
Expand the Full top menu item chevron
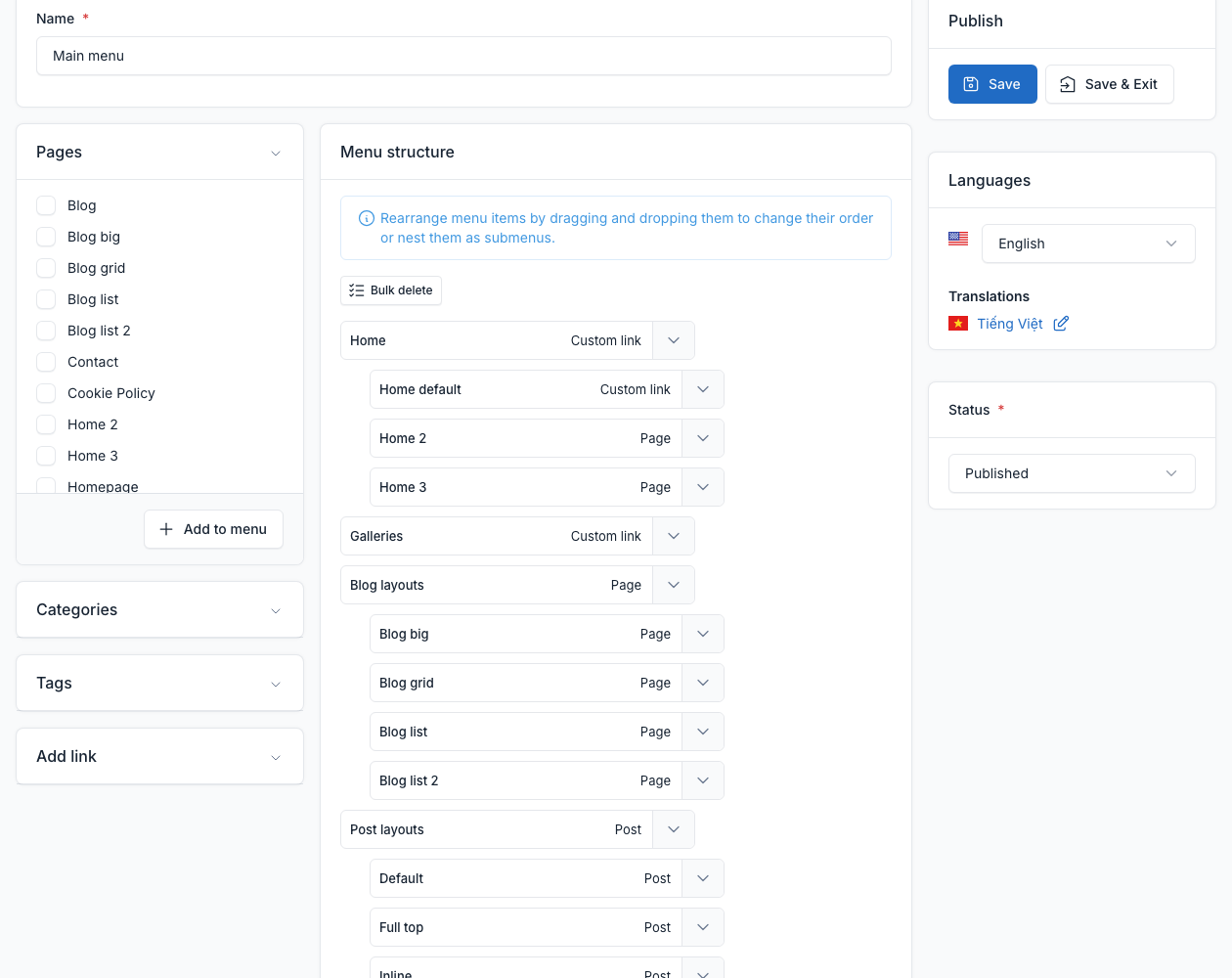[x=703, y=927]
